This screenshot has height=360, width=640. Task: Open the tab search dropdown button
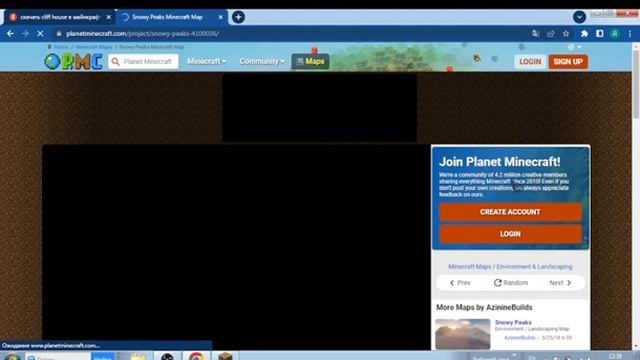[x=579, y=17]
